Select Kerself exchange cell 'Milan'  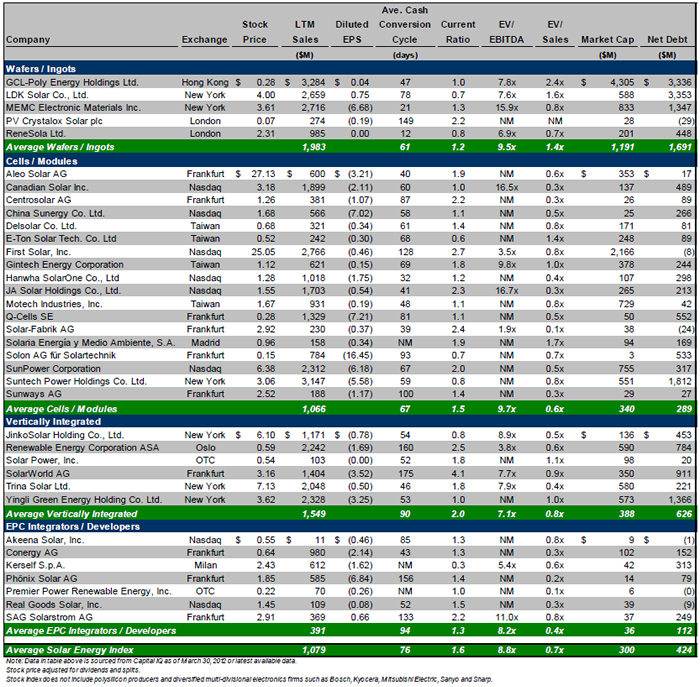pyautogui.click(x=205, y=566)
